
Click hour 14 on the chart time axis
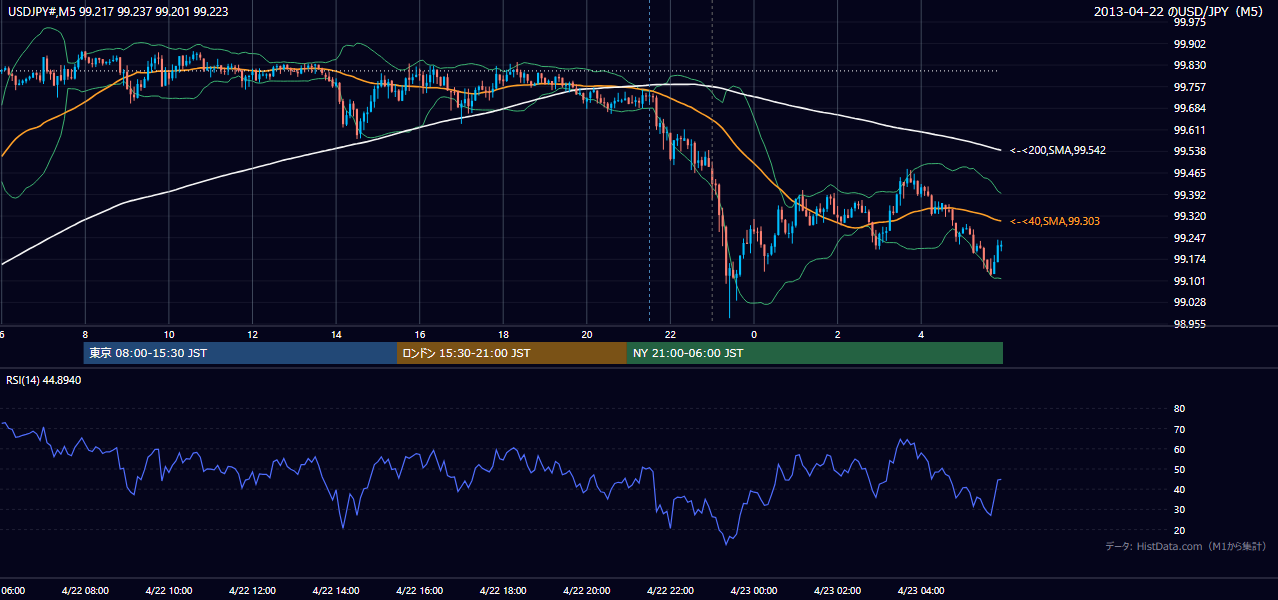(336, 334)
